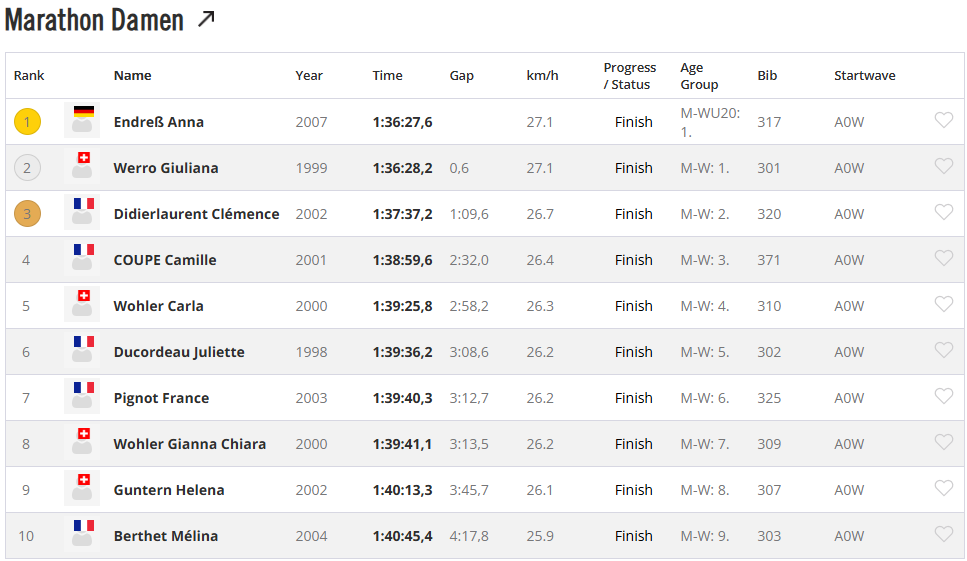Mark Berthet Mélina as favorite
The image size is (967, 561).
click(x=943, y=535)
